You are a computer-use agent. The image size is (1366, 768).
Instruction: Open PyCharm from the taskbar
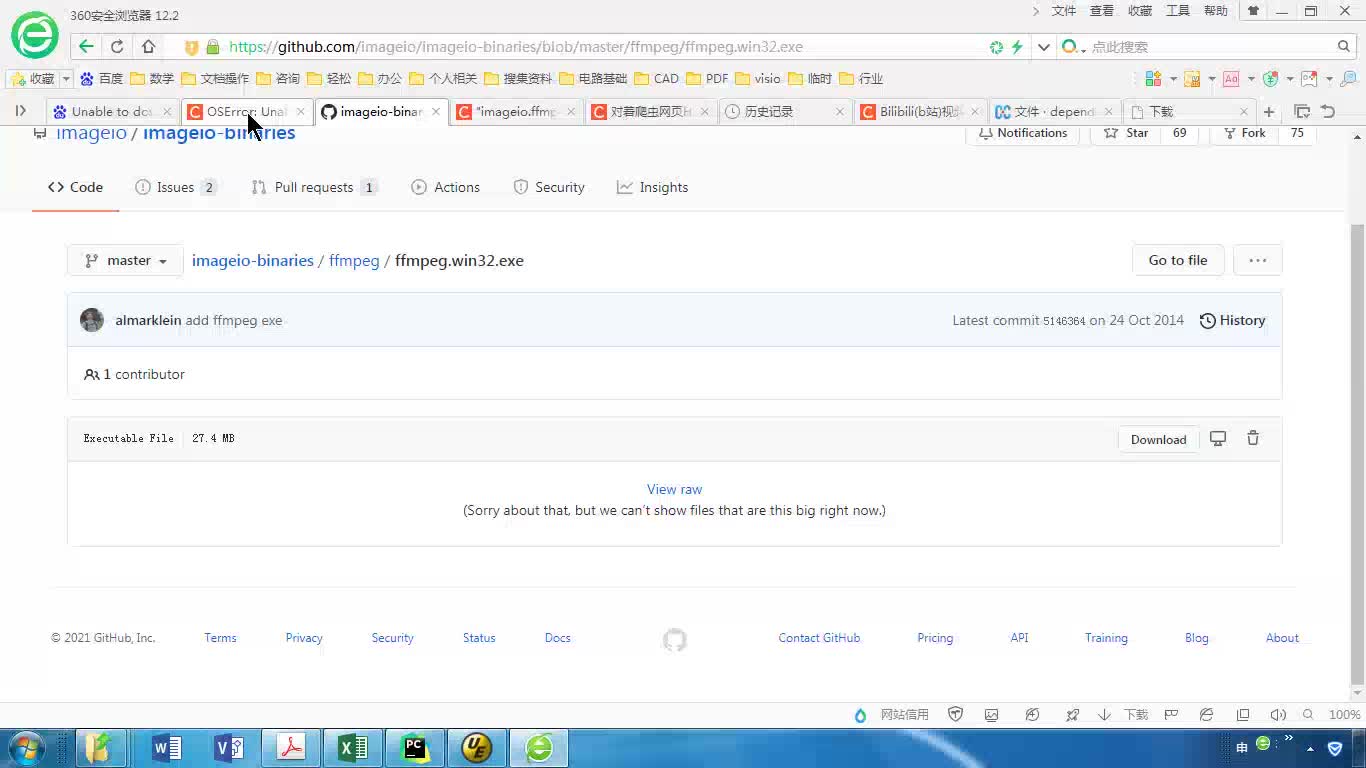tap(415, 748)
